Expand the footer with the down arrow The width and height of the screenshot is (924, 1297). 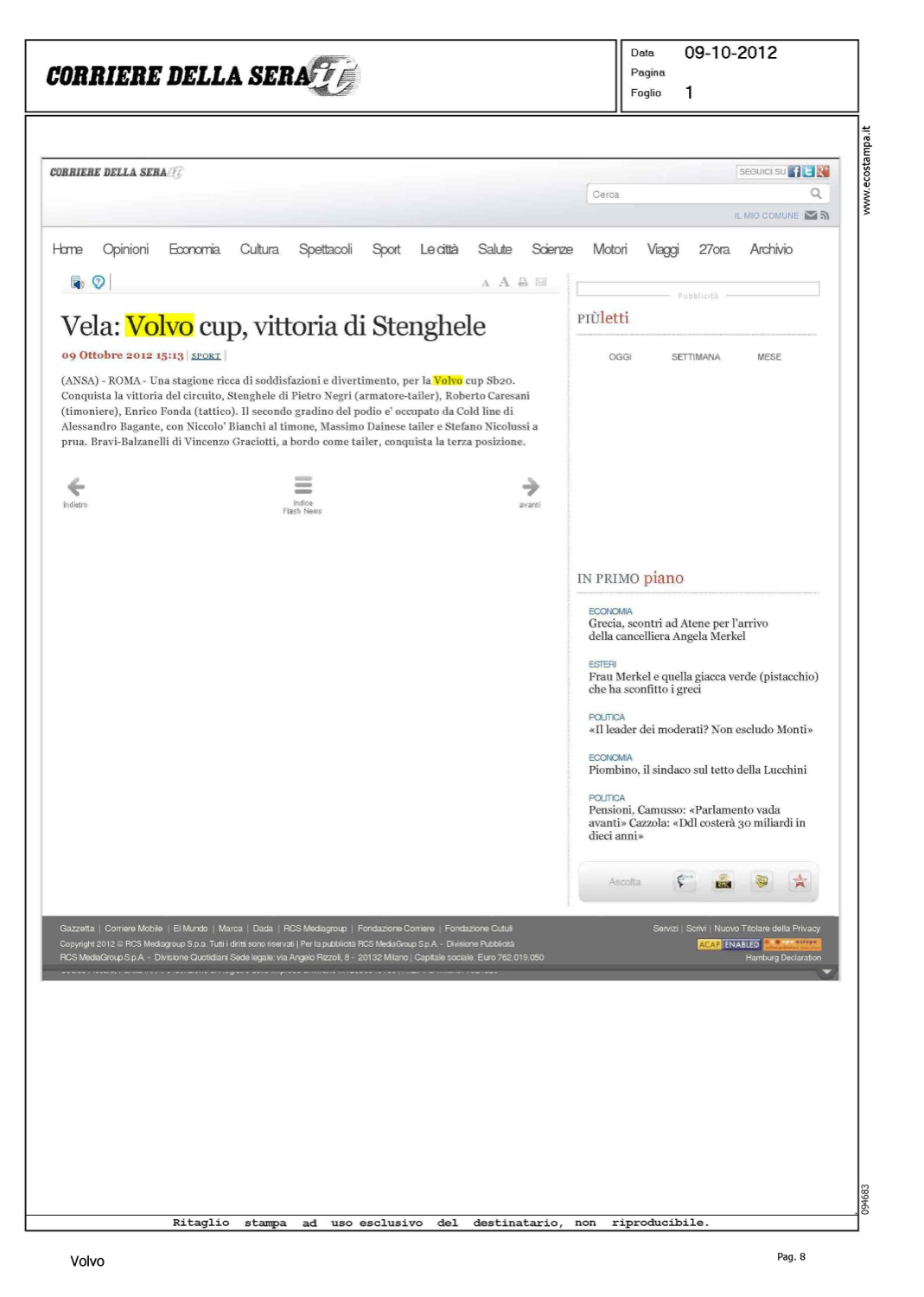click(x=826, y=972)
